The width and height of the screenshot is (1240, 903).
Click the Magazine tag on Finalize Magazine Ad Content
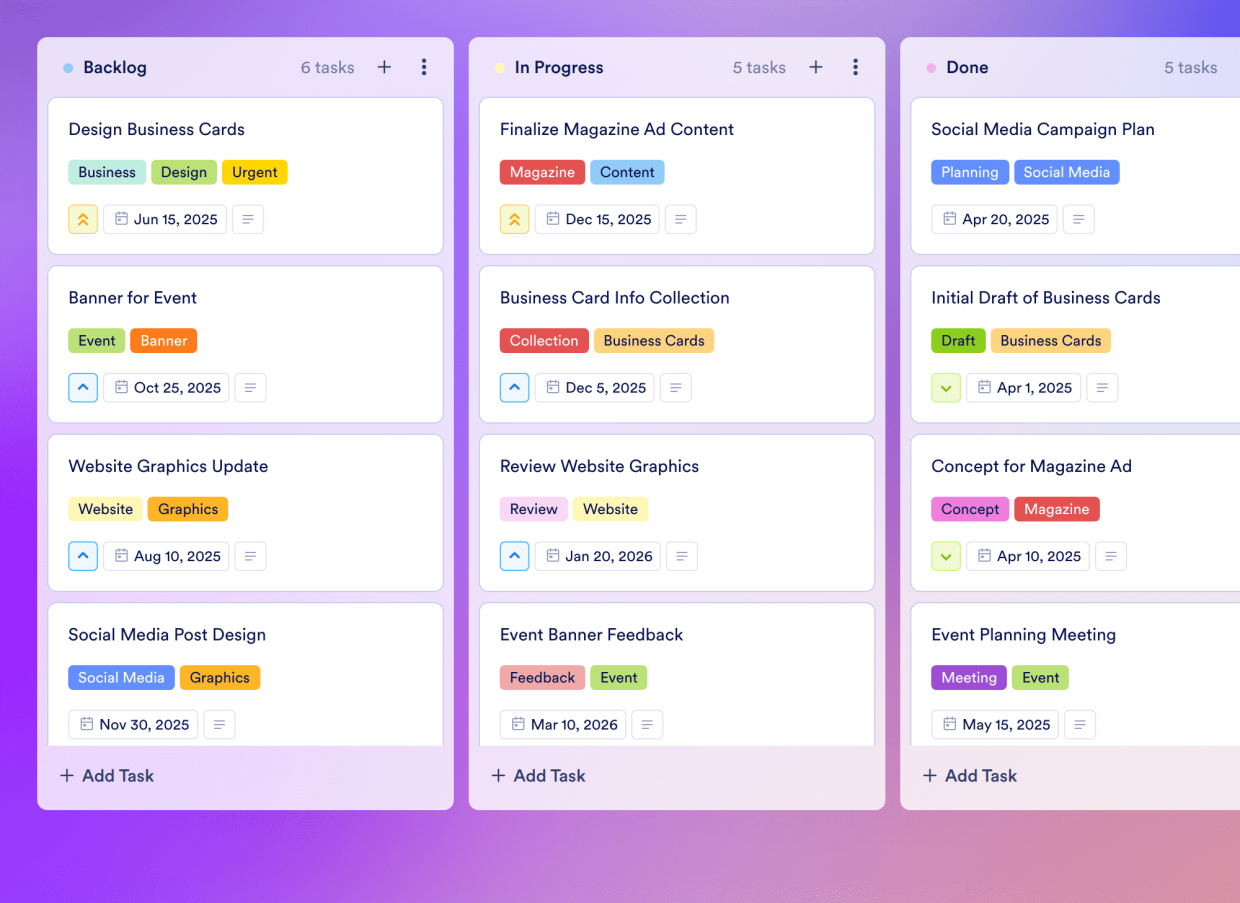tap(542, 172)
